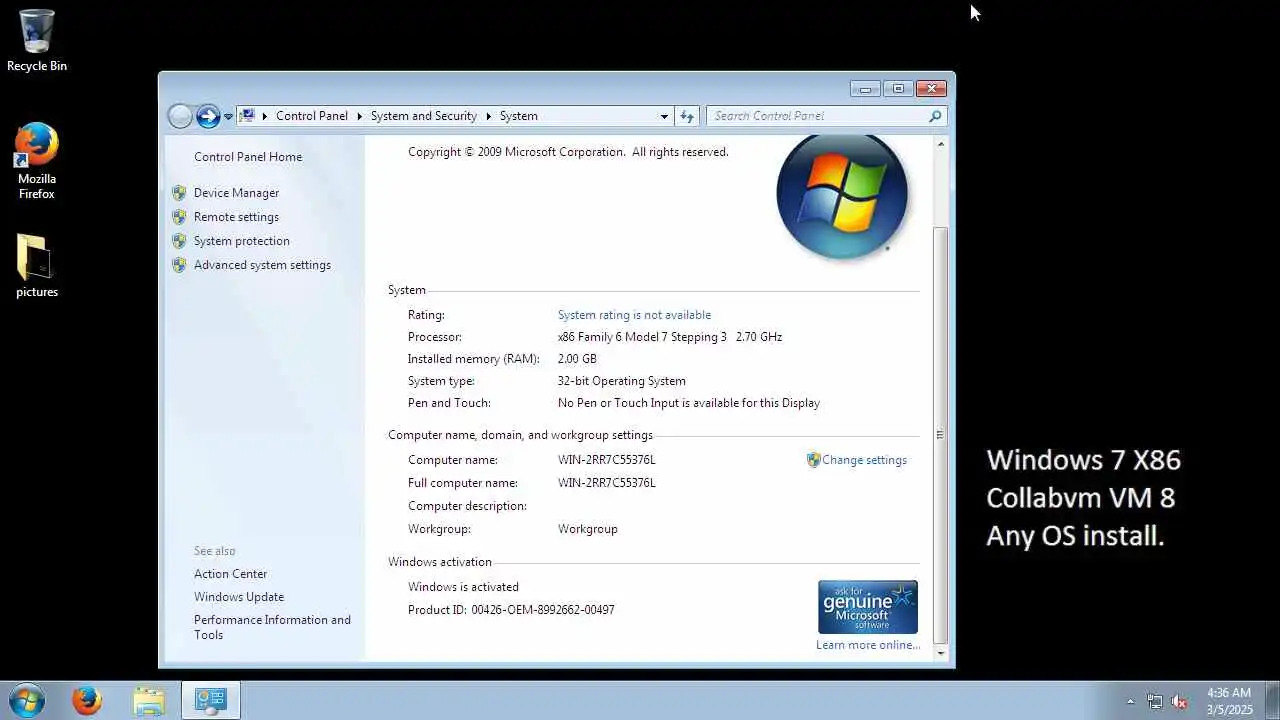Open Performance Information and Tools link
The image size is (1280, 720).
[272, 627]
